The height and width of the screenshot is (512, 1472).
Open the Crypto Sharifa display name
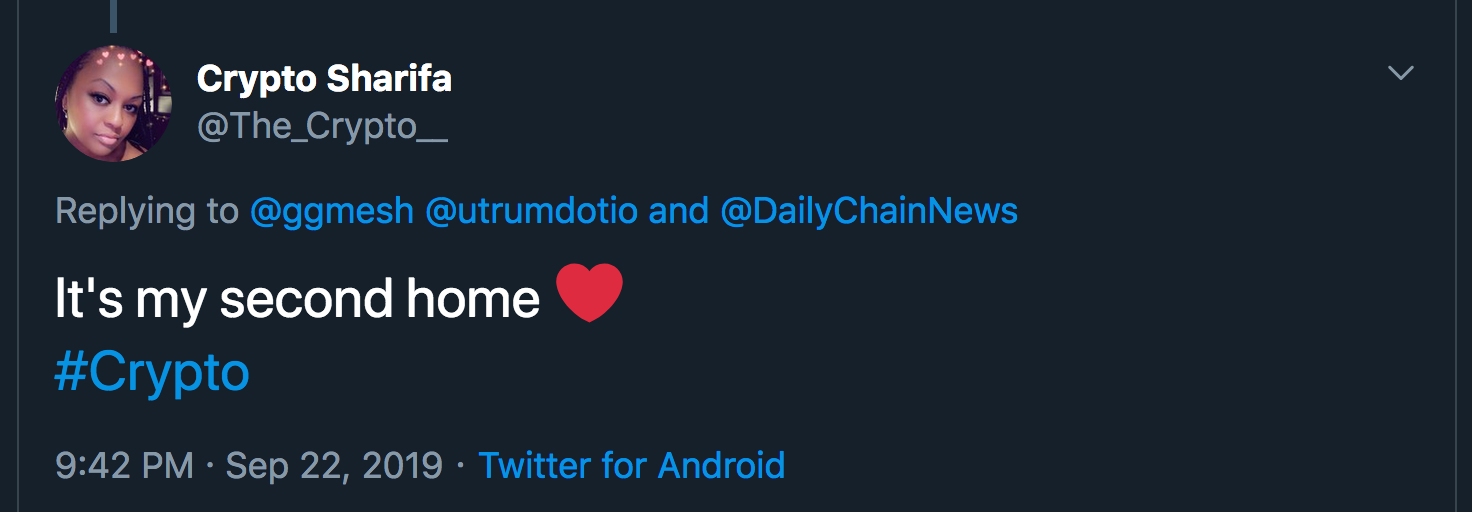(x=324, y=79)
